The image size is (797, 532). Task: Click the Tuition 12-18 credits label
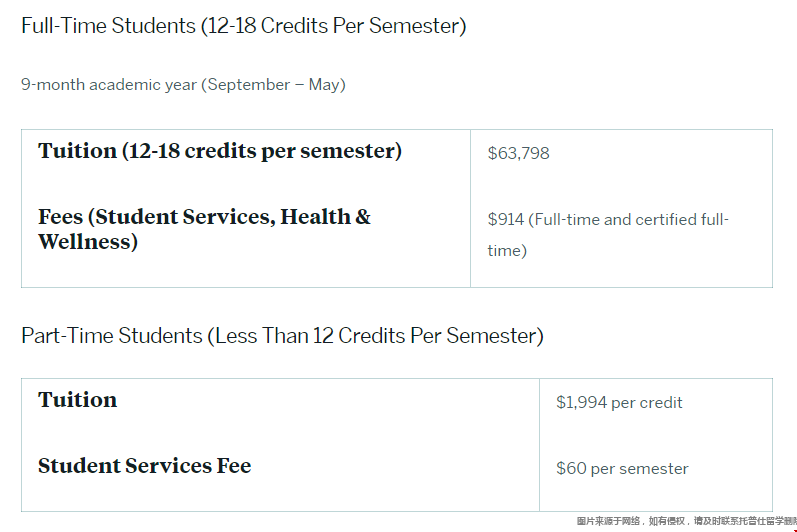click(x=220, y=151)
